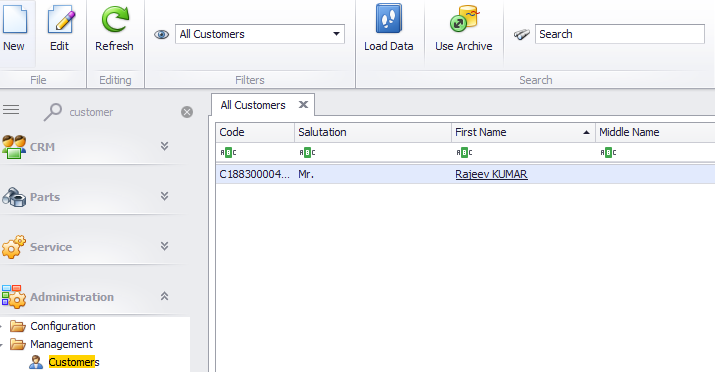Expand the CRM navigation group
Screen dimensions: 715x372
(165, 146)
